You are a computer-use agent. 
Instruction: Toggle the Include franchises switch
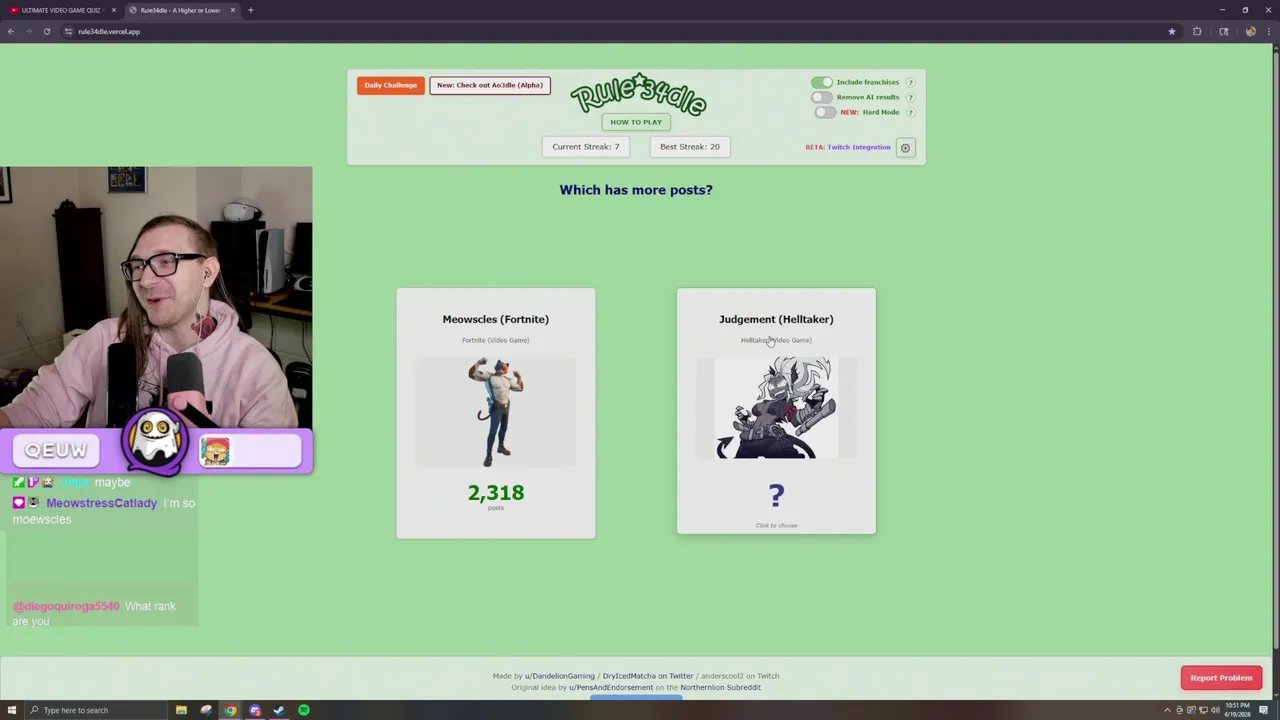click(x=821, y=82)
